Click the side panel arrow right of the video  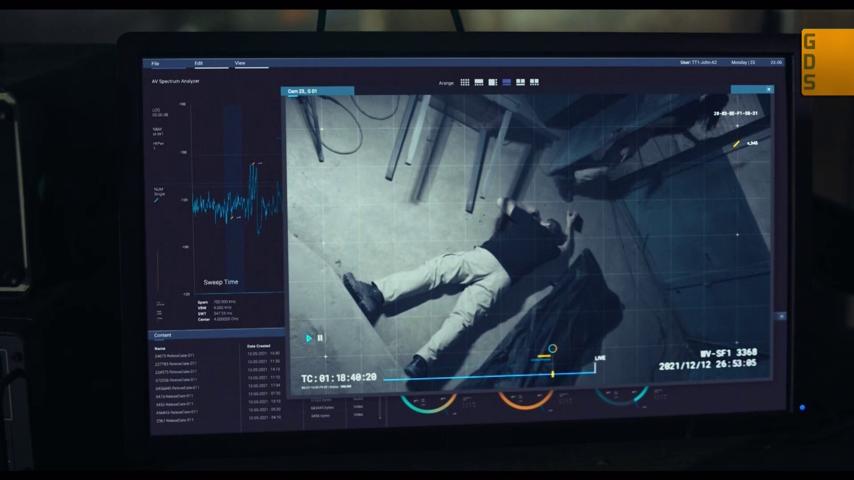pos(781,316)
